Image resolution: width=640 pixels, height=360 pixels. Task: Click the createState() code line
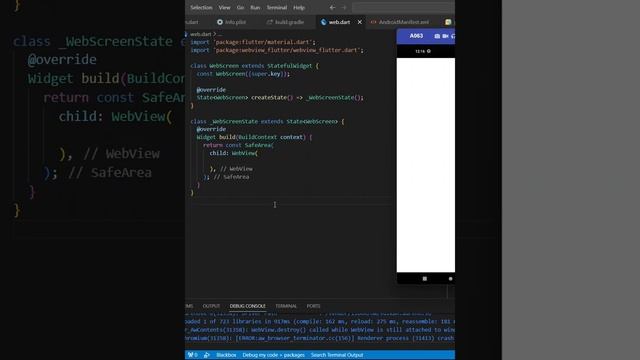point(280,98)
